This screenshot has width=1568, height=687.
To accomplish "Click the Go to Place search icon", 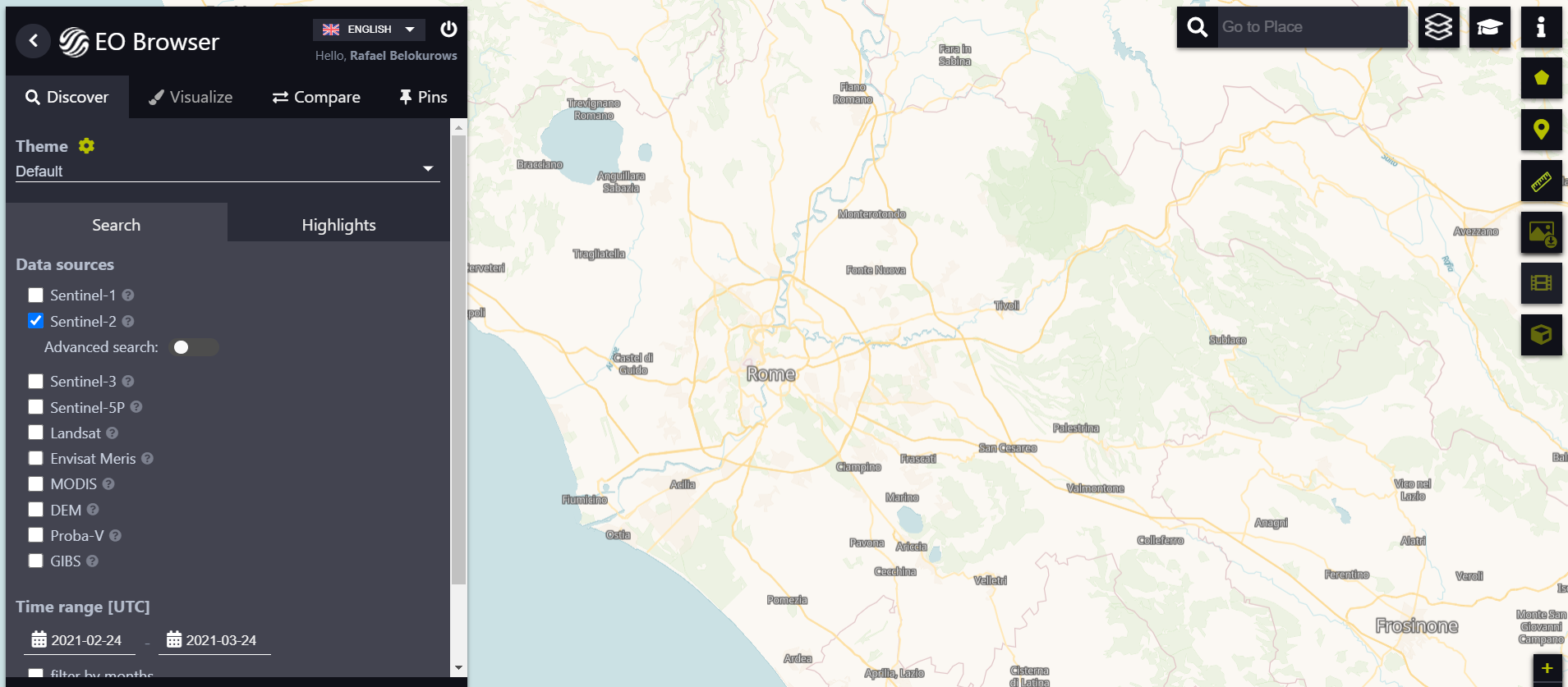I will pos(1198,27).
